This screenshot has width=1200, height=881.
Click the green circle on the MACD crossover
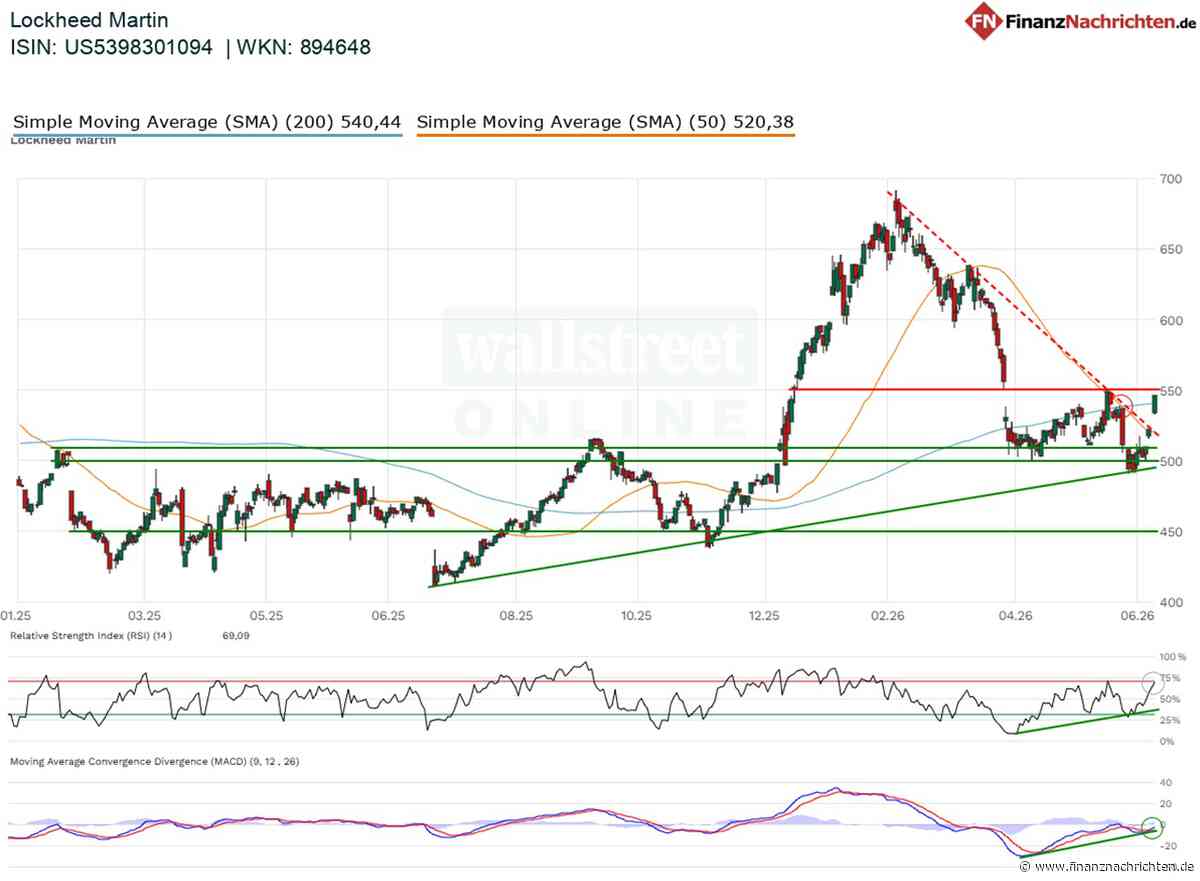1151,829
